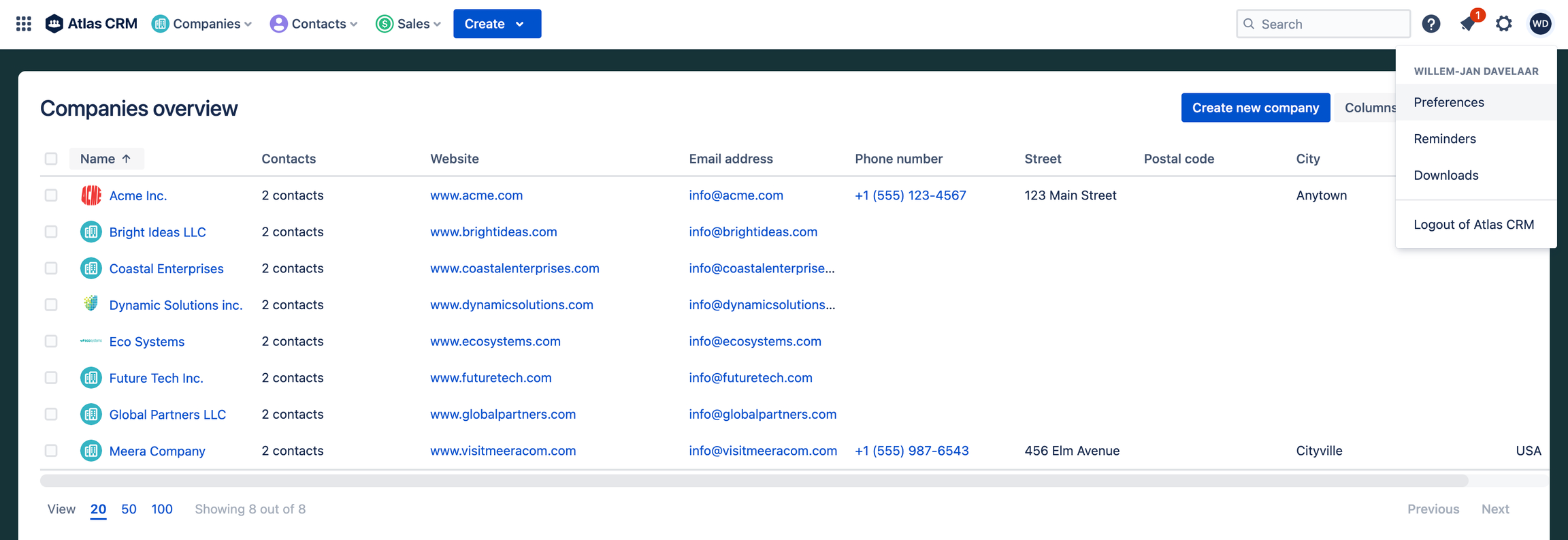
Task: Open the www.futuretech.com website link
Action: pyautogui.click(x=491, y=377)
